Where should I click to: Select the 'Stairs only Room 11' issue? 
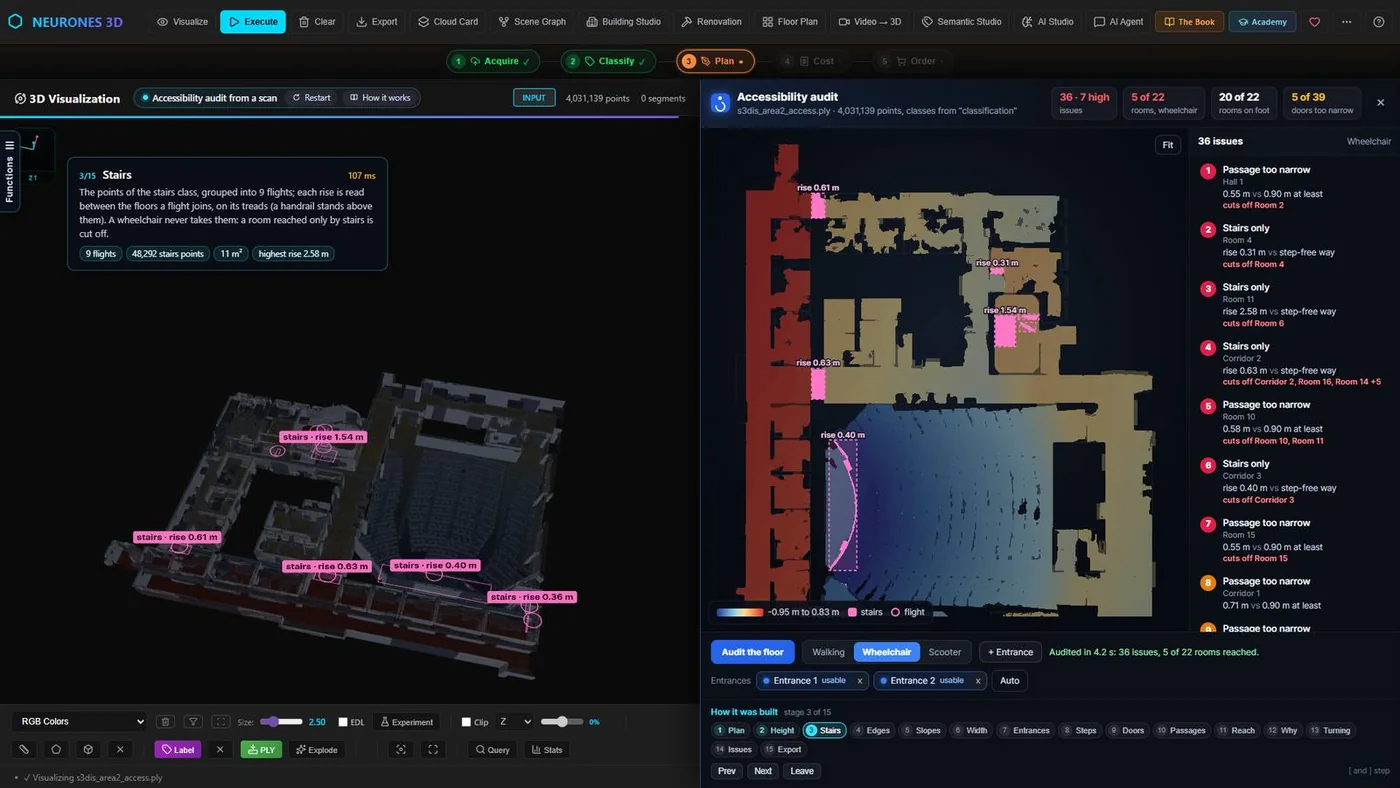tap(1295, 305)
